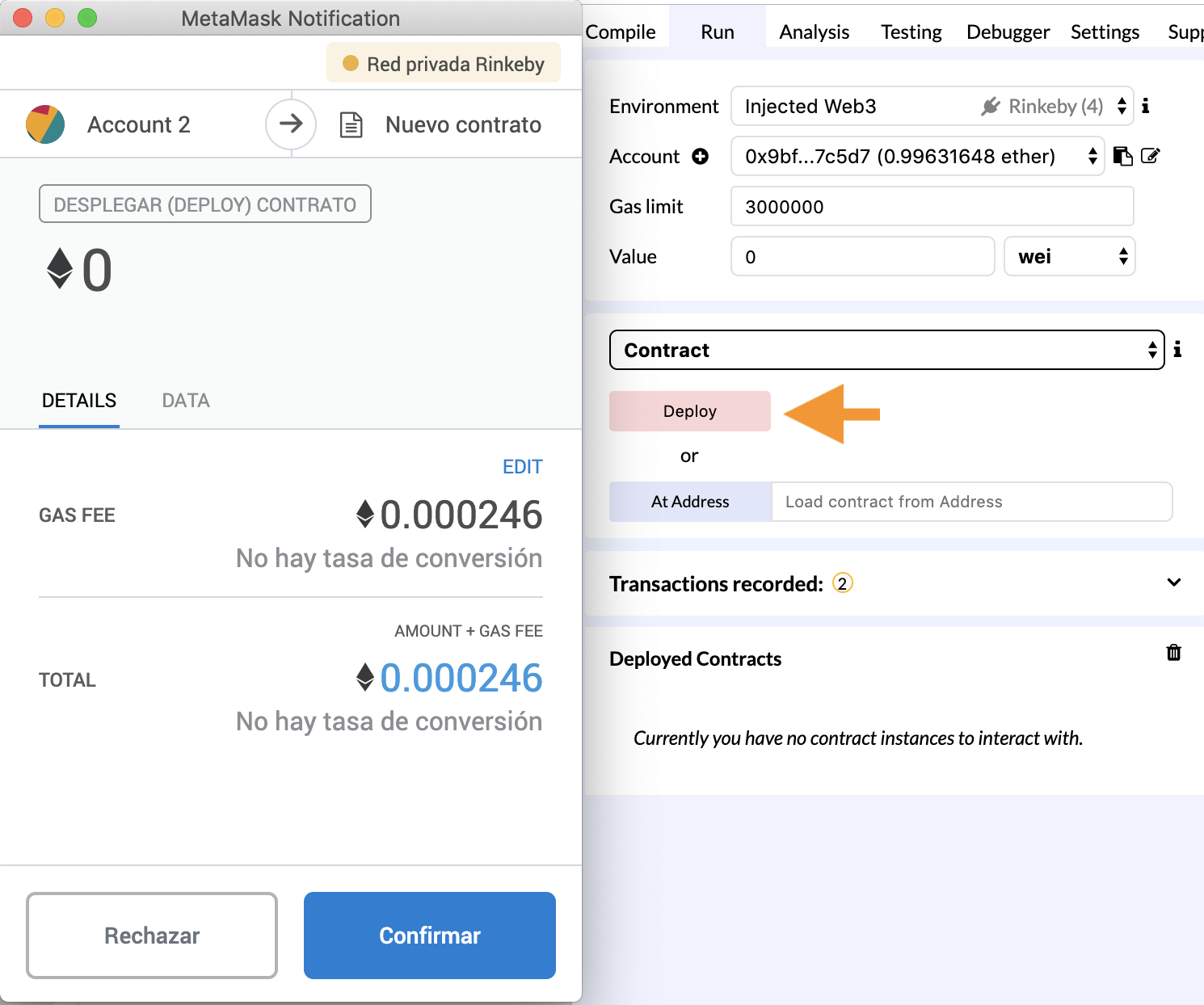This screenshot has height=1005, width=1204.
Task: Click the Nuevo contrato text
Action: tap(464, 124)
